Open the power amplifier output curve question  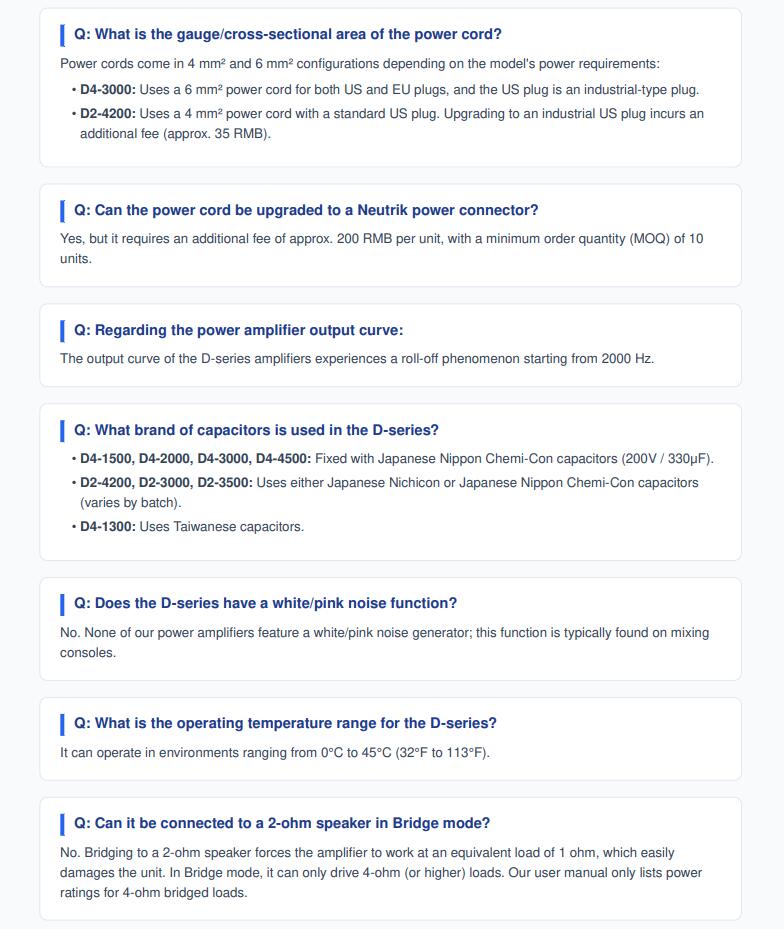tap(238, 331)
